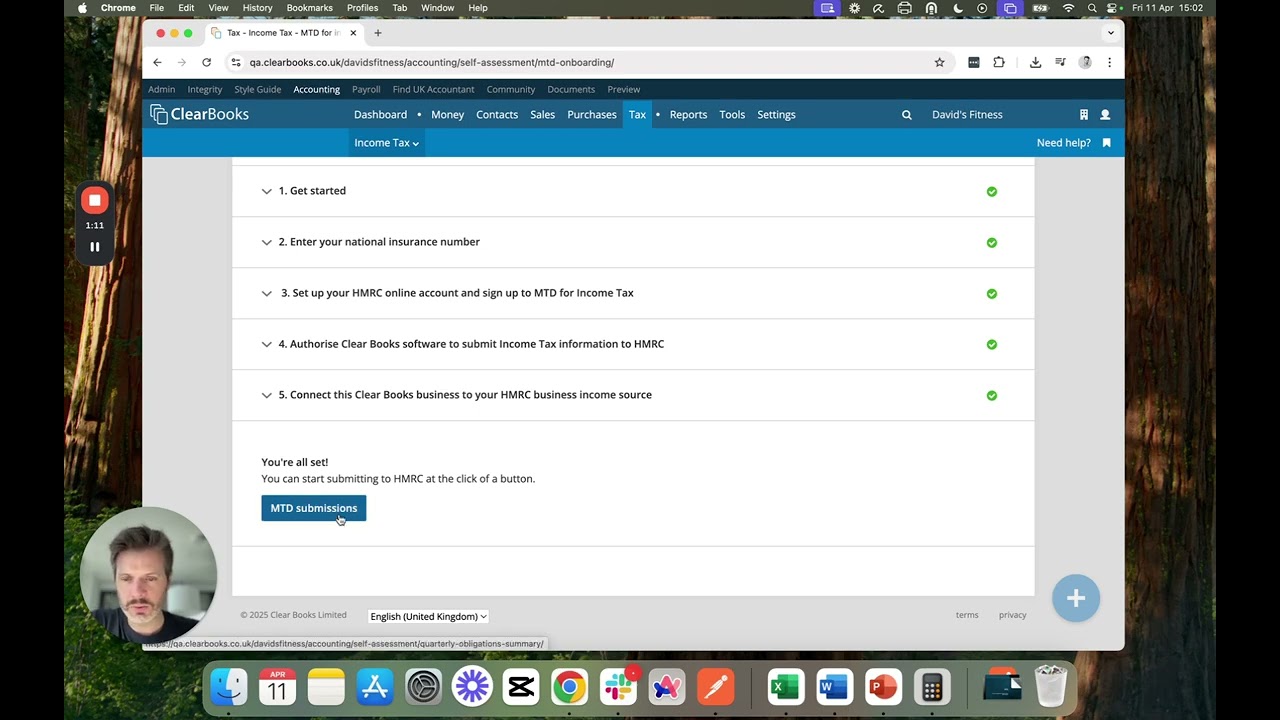Open the Sales menu
The height and width of the screenshot is (720, 1280).
pos(542,115)
